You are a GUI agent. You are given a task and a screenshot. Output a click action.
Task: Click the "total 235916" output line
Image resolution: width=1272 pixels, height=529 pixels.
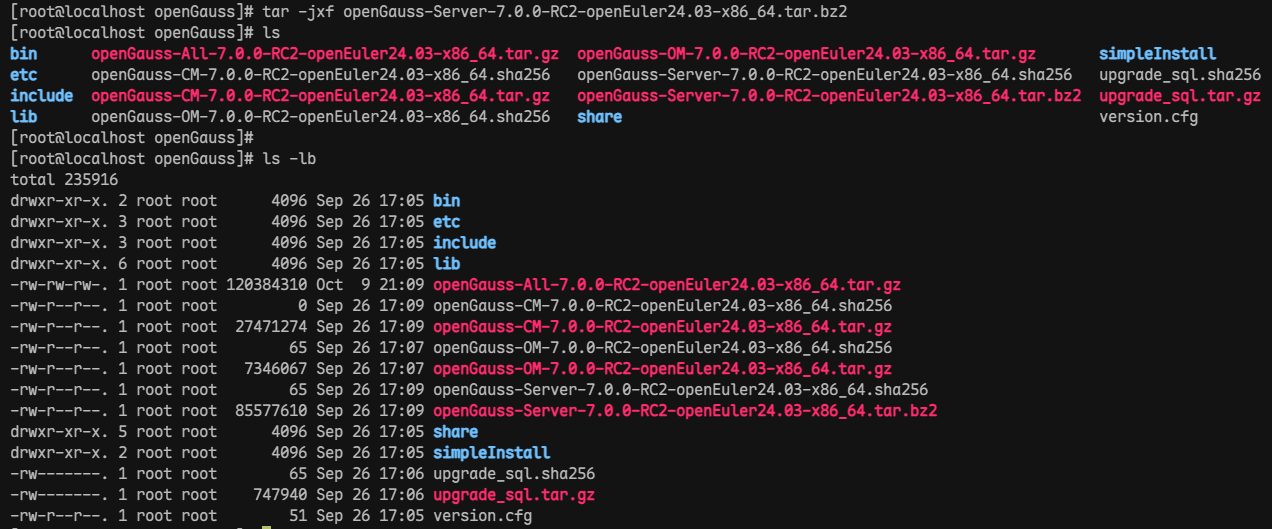click(x=64, y=180)
